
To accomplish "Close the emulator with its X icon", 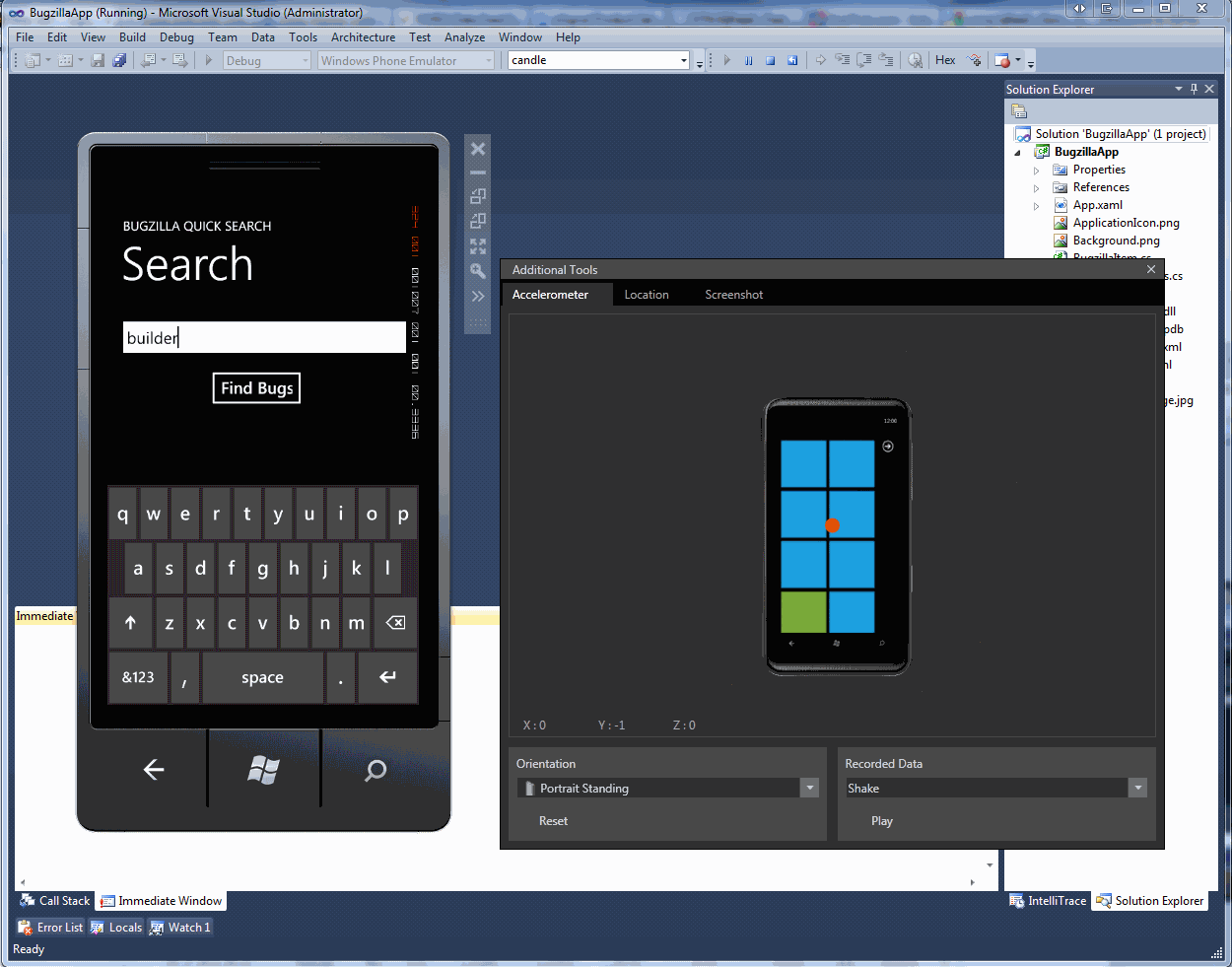I will pos(478,149).
